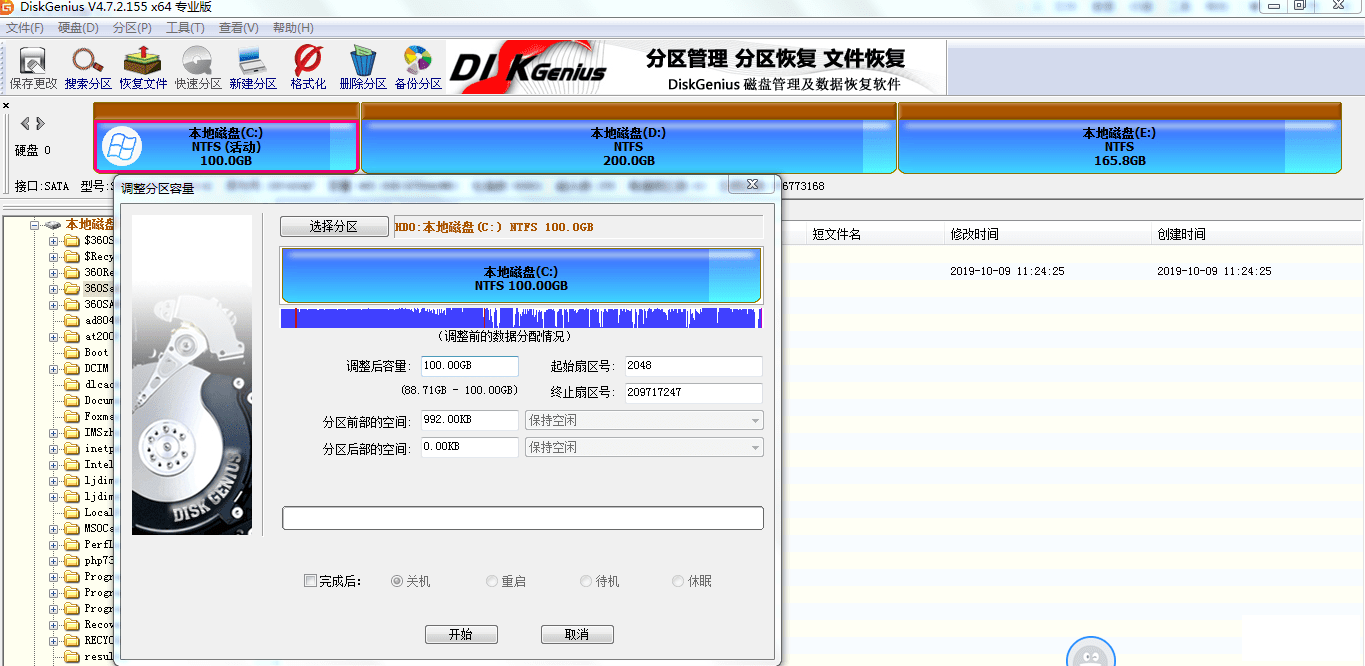Collapse the 本地磁盘 tree root node
Viewport: 1365px width, 666px height.
click(x=37, y=225)
